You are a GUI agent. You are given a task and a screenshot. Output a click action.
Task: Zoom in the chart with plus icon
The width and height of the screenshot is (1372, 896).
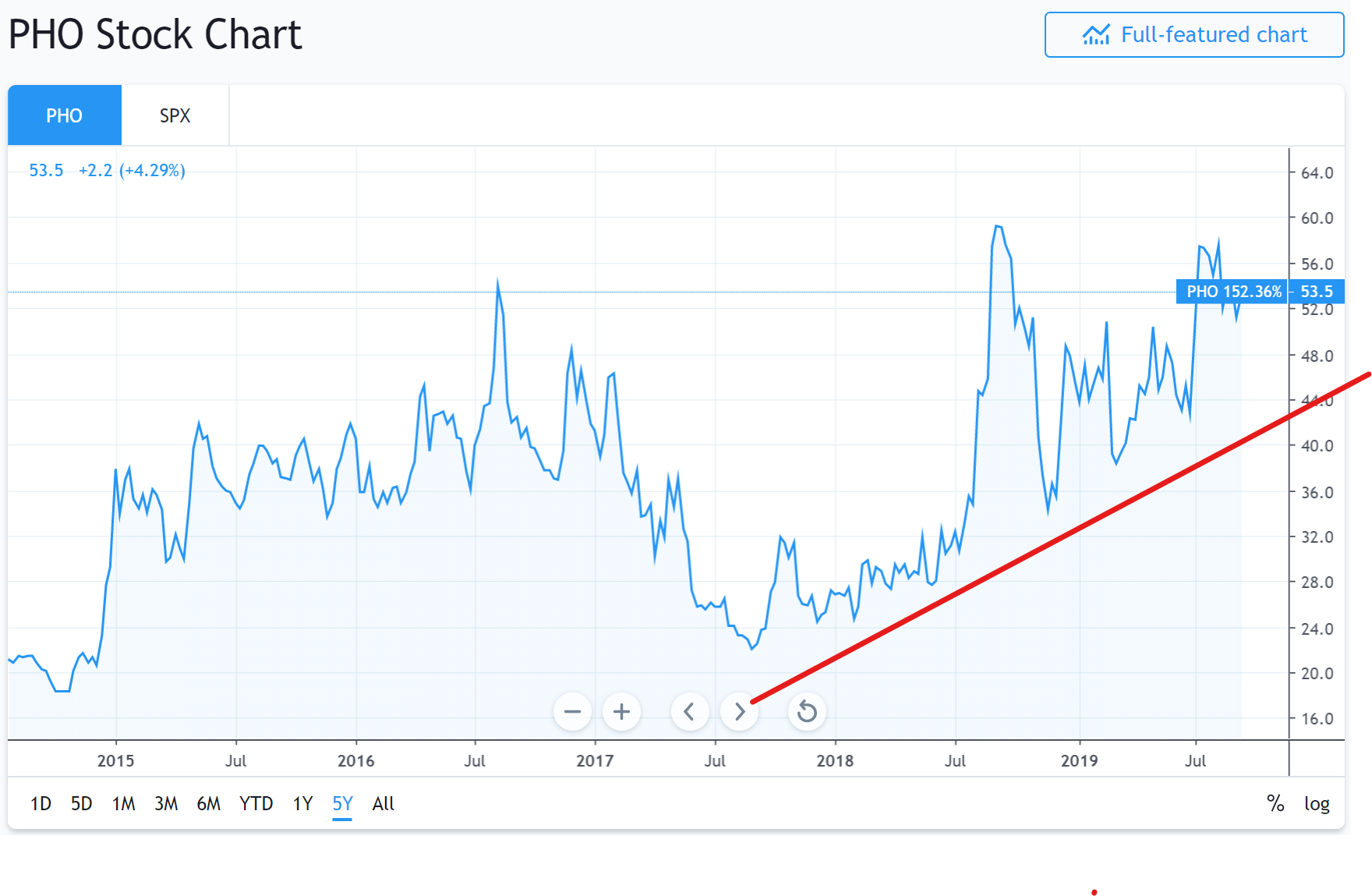click(621, 711)
